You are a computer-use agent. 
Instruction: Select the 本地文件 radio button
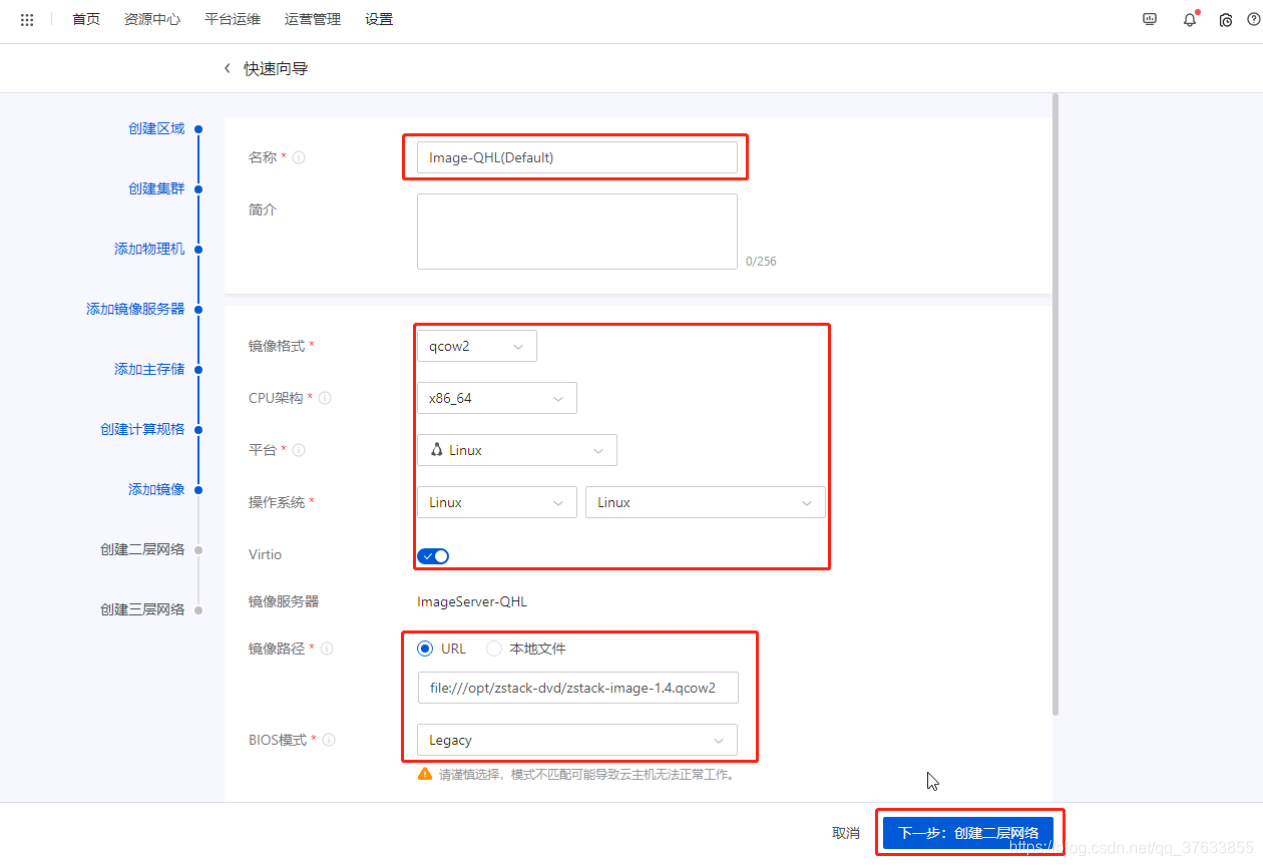(x=494, y=649)
